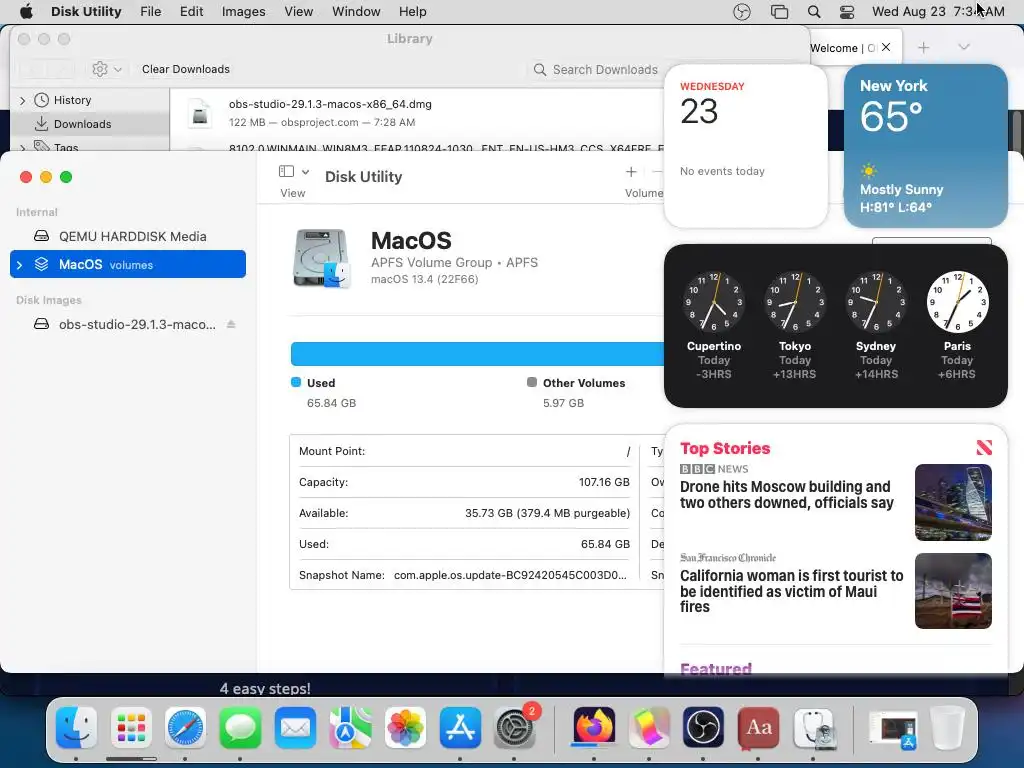Select the Mount Point row
Viewport: 1024px width, 768px height.
coord(464,451)
